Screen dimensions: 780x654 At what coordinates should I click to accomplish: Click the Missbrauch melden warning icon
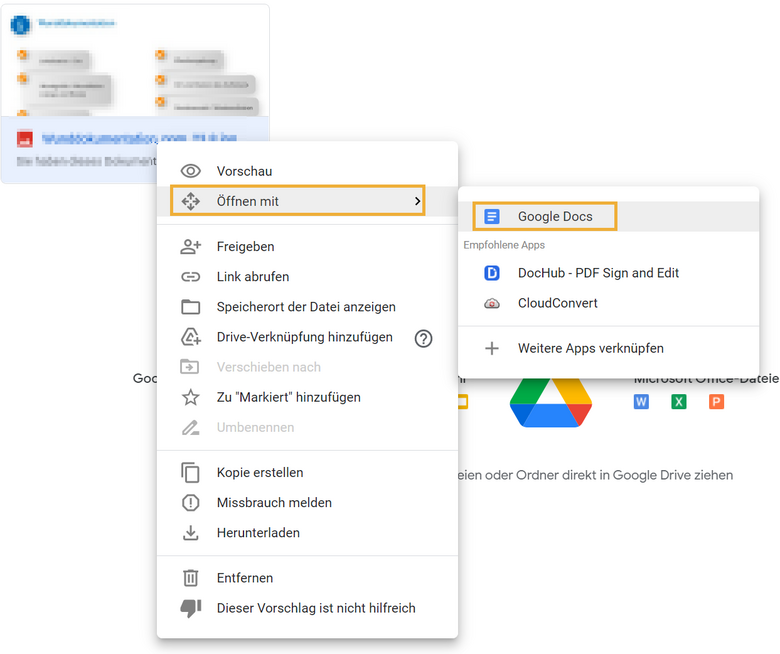point(191,503)
